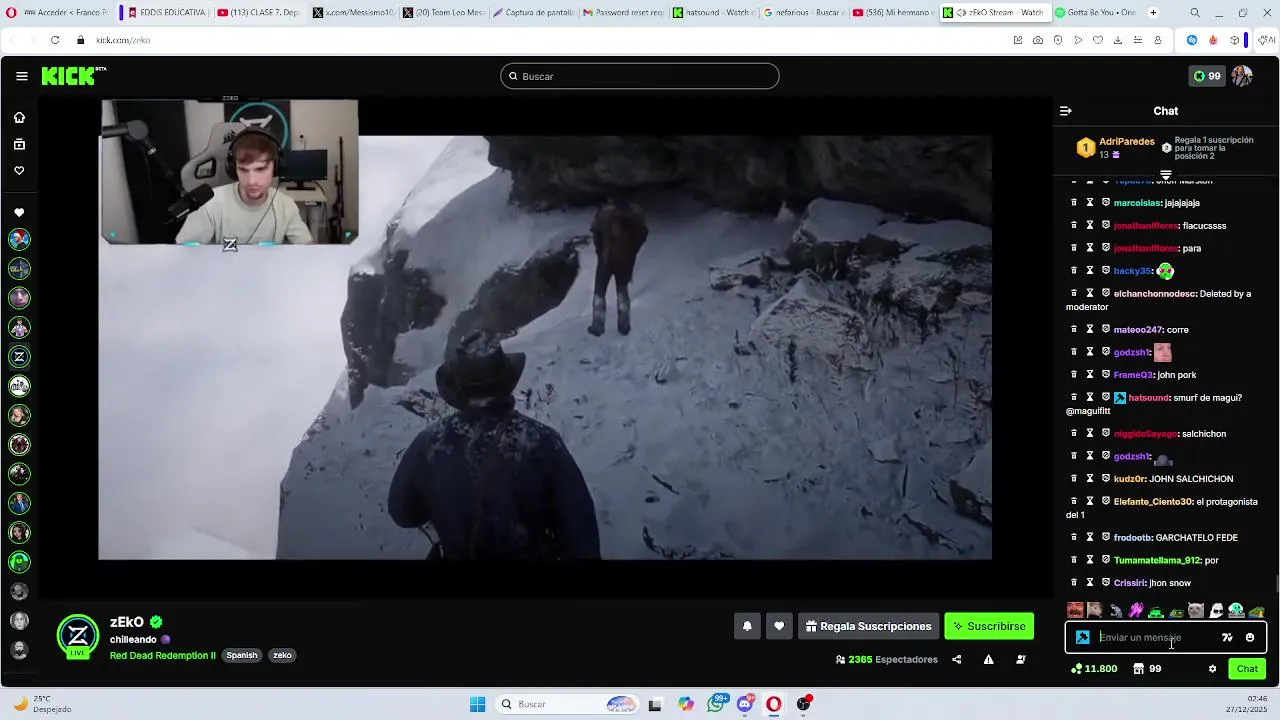Switch to EDDIS EDUCATIVA browser tab
Image resolution: width=1280 pixels, height=720 pixels.
167,13
